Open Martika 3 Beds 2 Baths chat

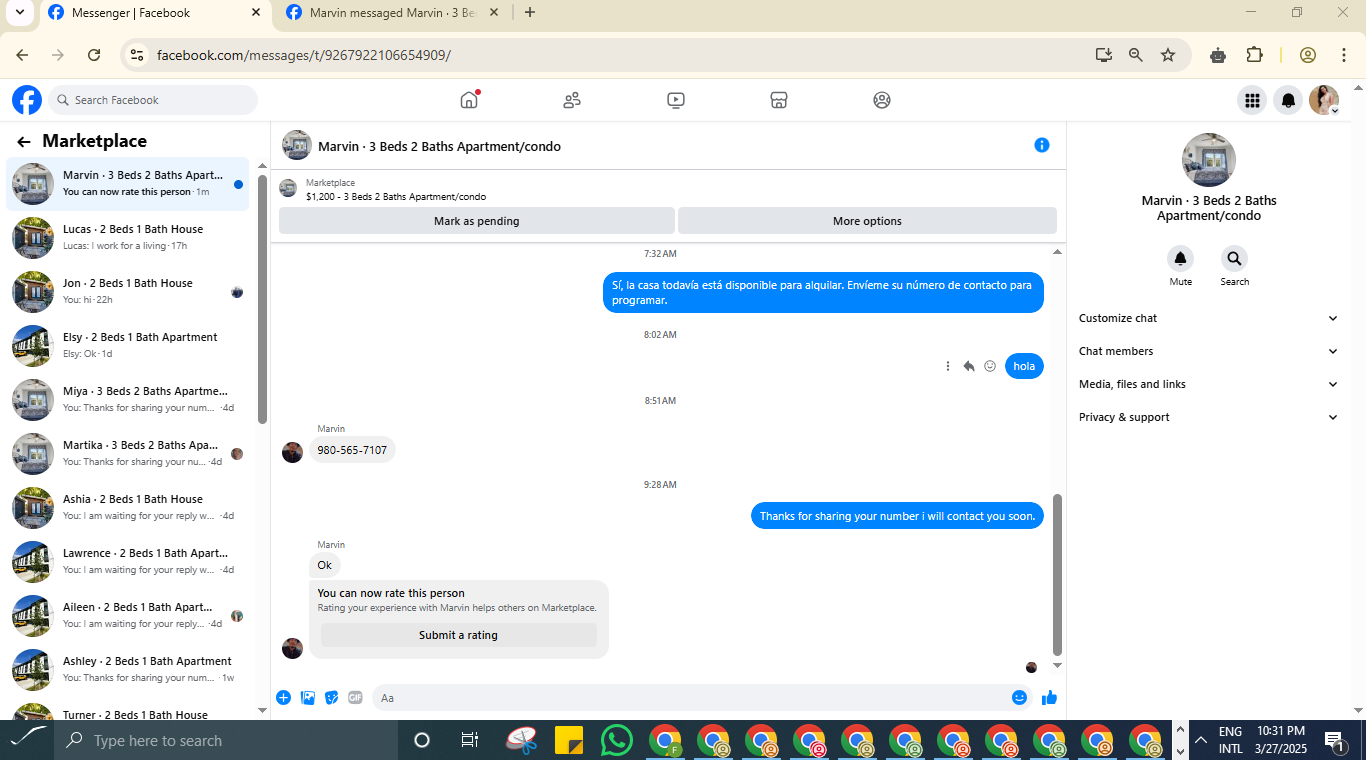pyautogui.click(x=128, y=454)
